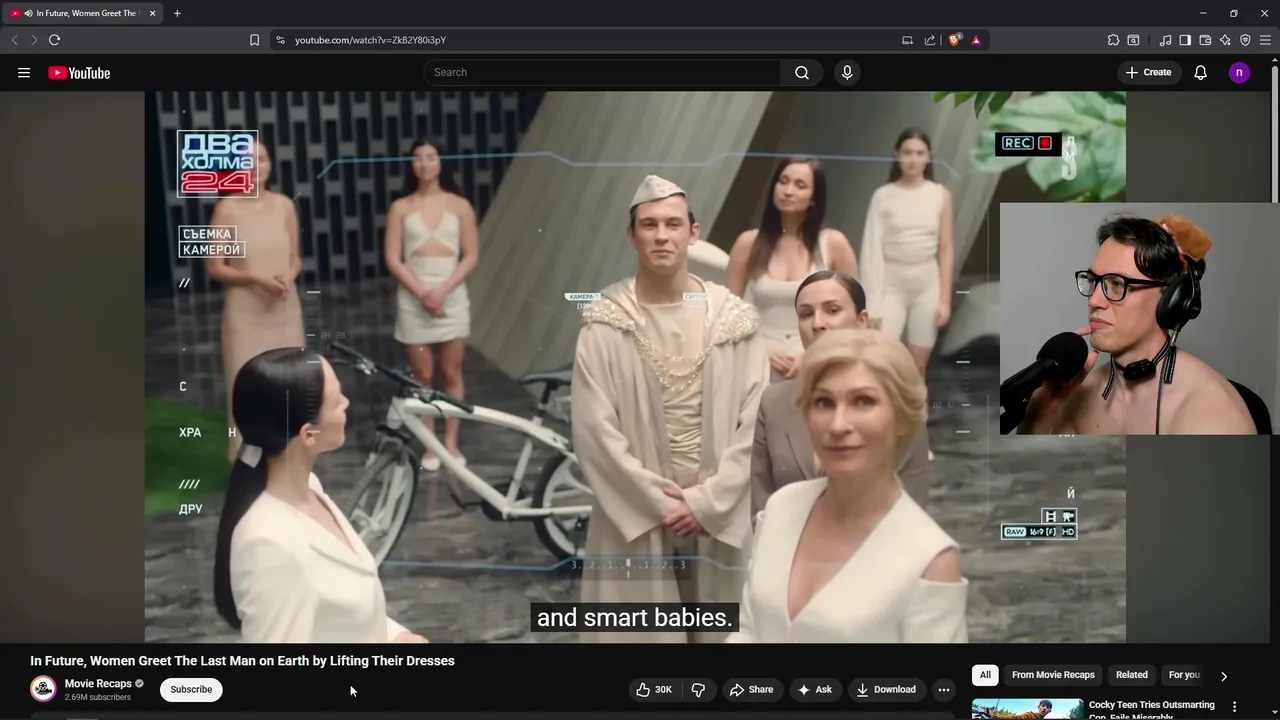This screenshot has width=1280, height=720.
Task: Open site settings icon in the address bar
Action: (x=280, y=40)
